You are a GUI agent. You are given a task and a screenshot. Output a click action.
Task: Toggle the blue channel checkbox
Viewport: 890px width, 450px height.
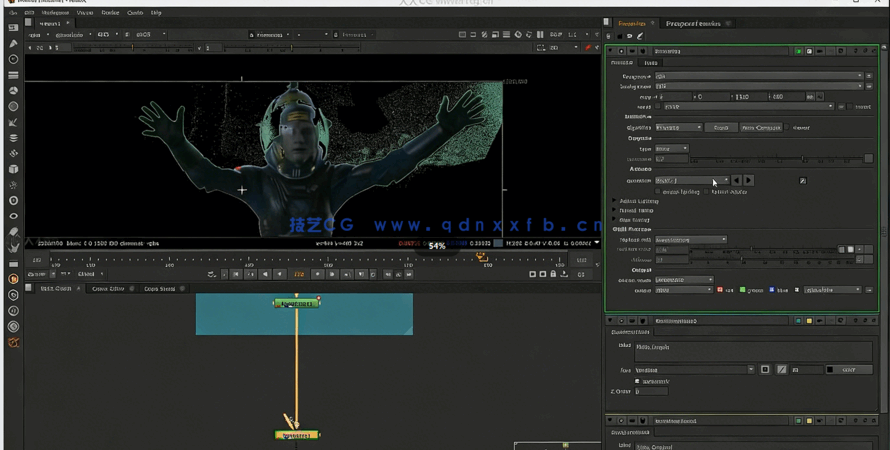point(771,290)
